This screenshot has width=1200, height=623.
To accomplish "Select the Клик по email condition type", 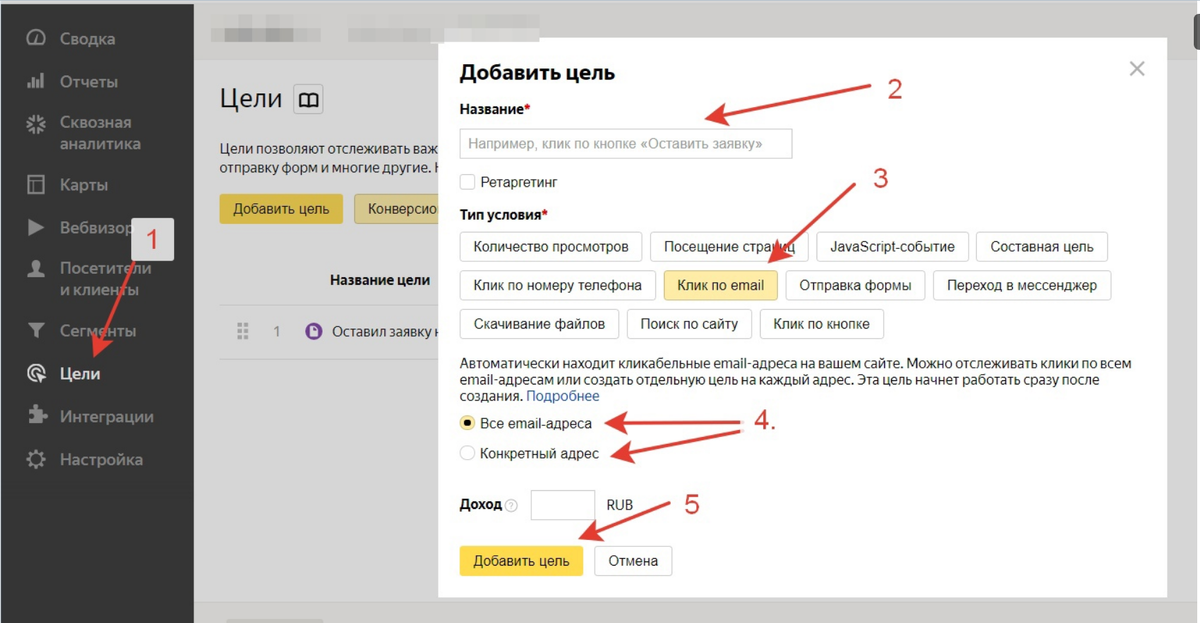I will (721, 285).
